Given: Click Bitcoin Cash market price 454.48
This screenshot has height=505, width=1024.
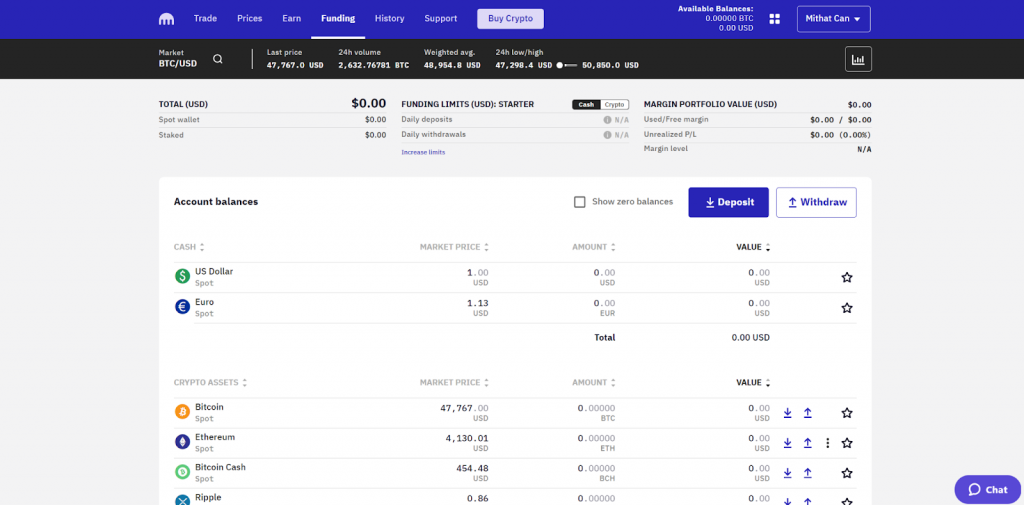Looking at the screenshot, I should click(473, 468).
